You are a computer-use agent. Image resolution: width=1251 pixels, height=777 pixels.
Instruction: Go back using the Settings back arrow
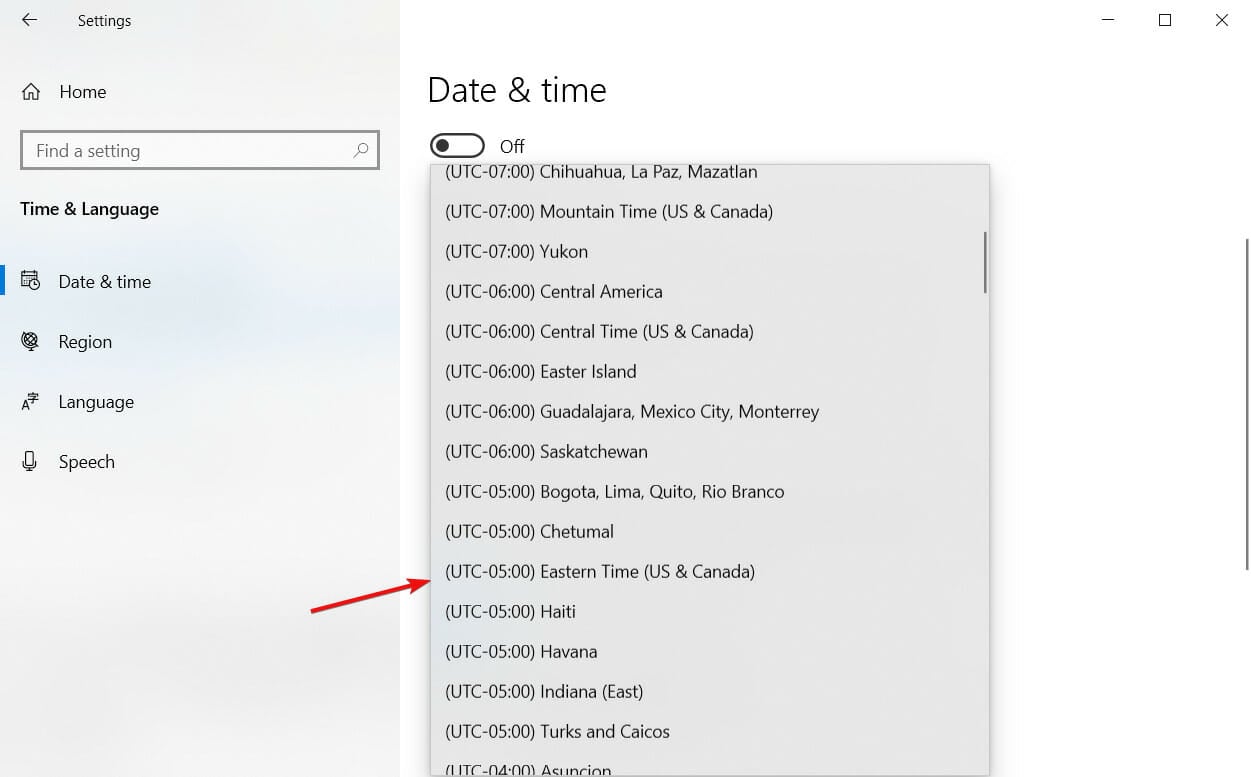click(x=29, y=20)
